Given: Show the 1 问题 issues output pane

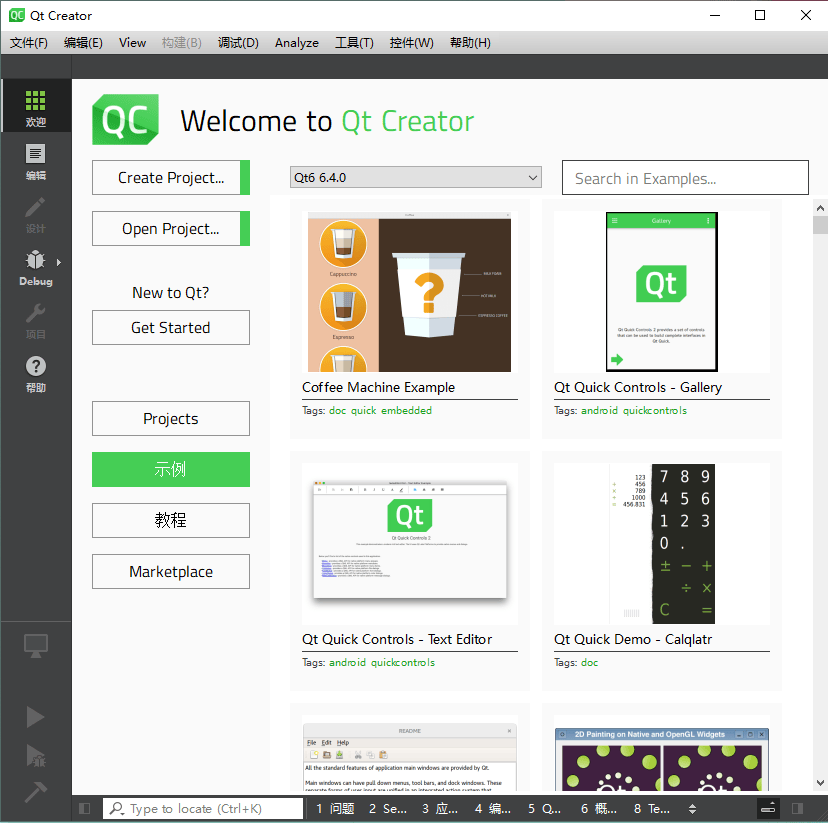Looking at the screenshot, I should (335, 808).
